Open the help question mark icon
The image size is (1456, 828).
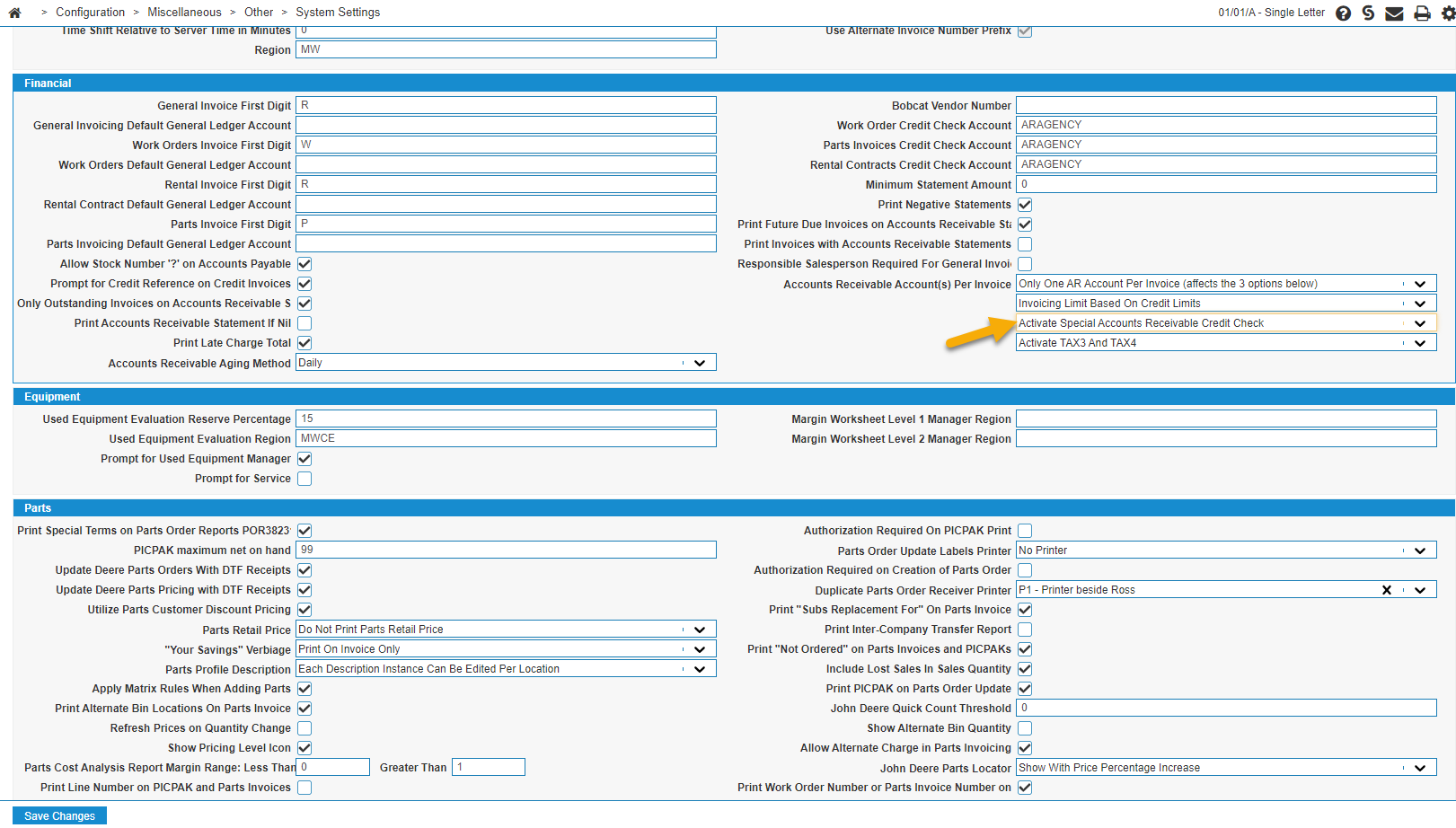(x=1343, y=13)
